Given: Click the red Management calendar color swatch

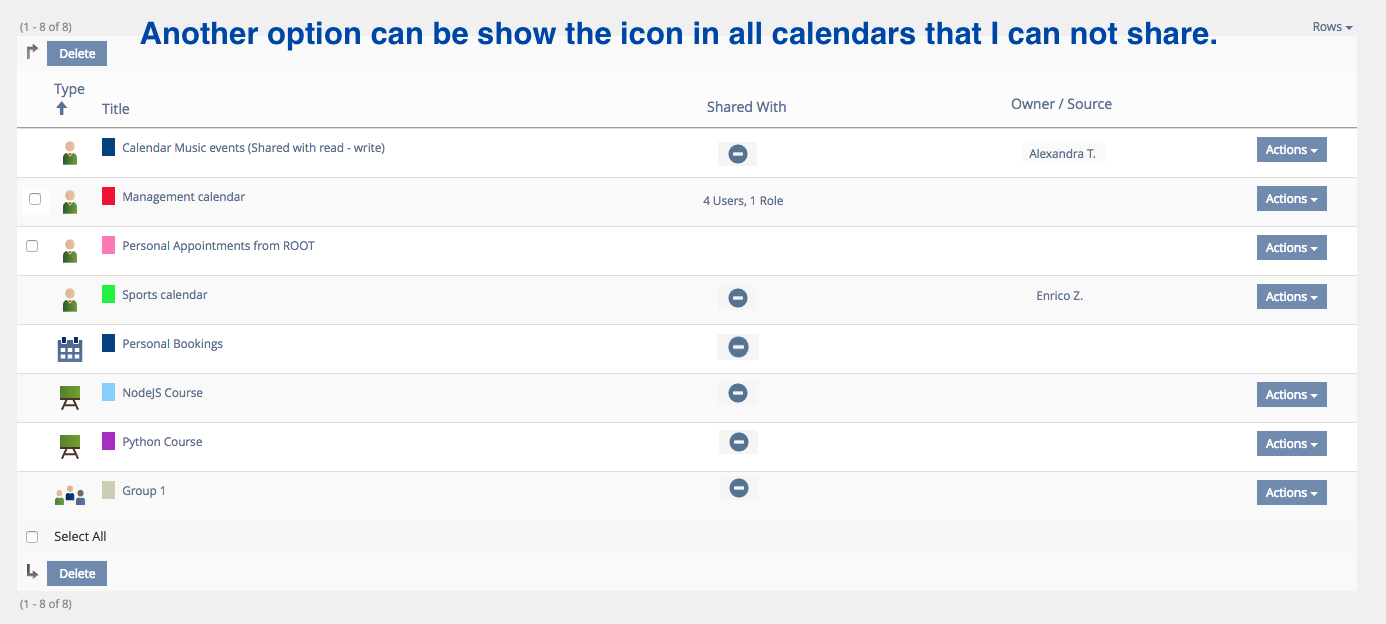Looking at the screenshot, I should point(109,196).
